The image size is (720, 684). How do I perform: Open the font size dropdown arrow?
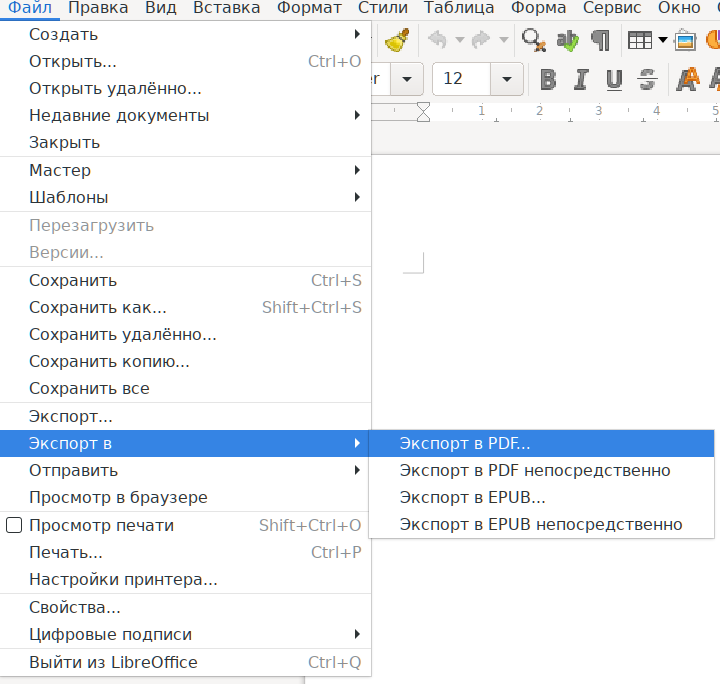506,79
